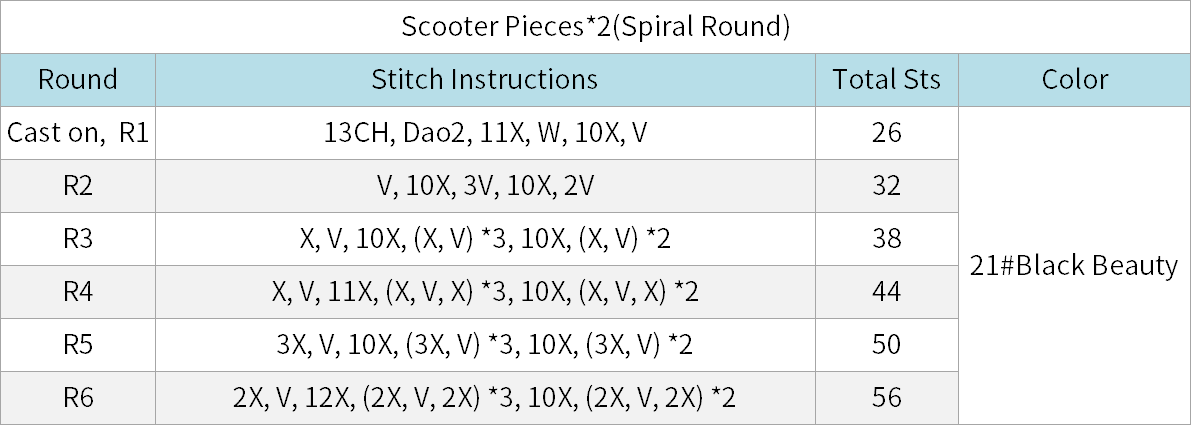Select the Color column header
This screenshot has width=1191, height=425.
(x=1075, y=80)
